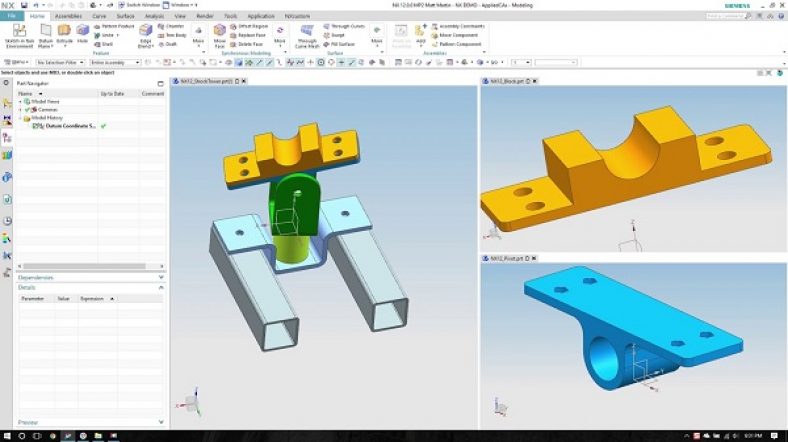Select the Datum Plane tool

[45, 36]
